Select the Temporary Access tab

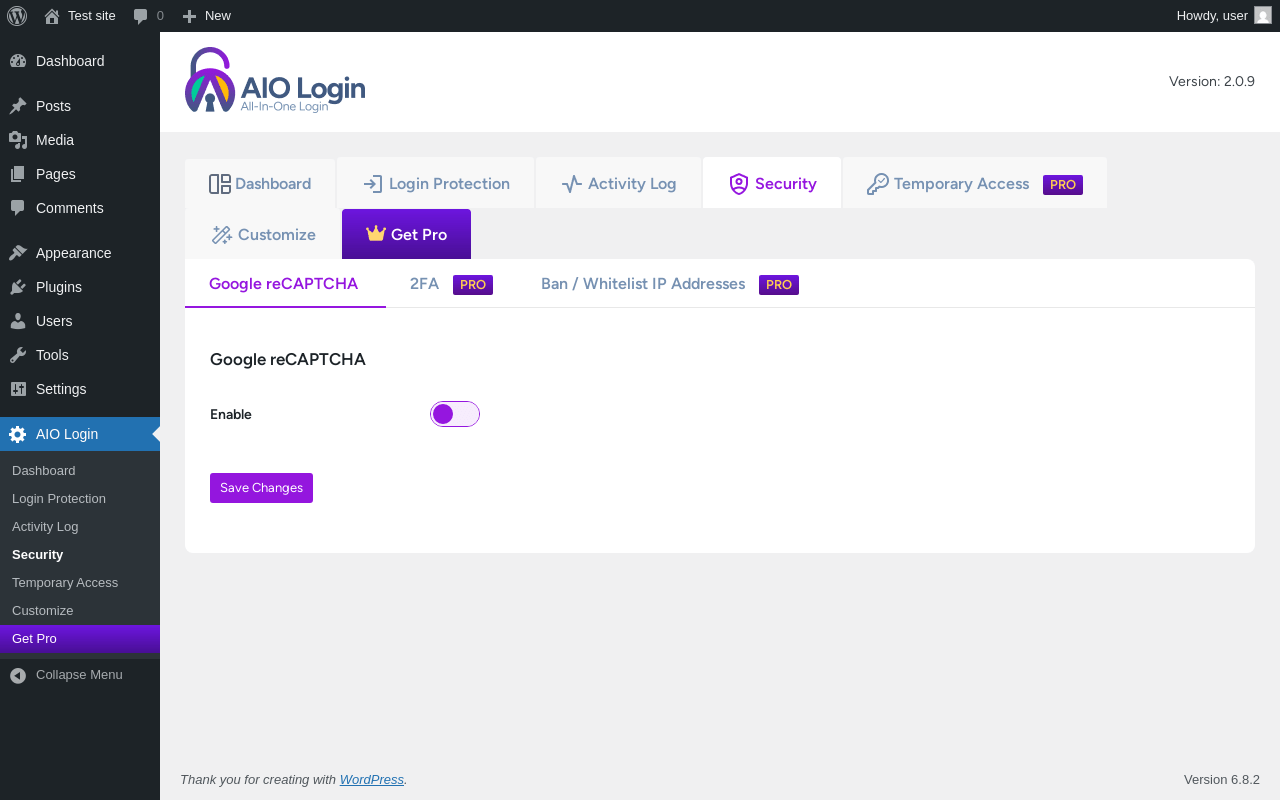tap(975, 183)
